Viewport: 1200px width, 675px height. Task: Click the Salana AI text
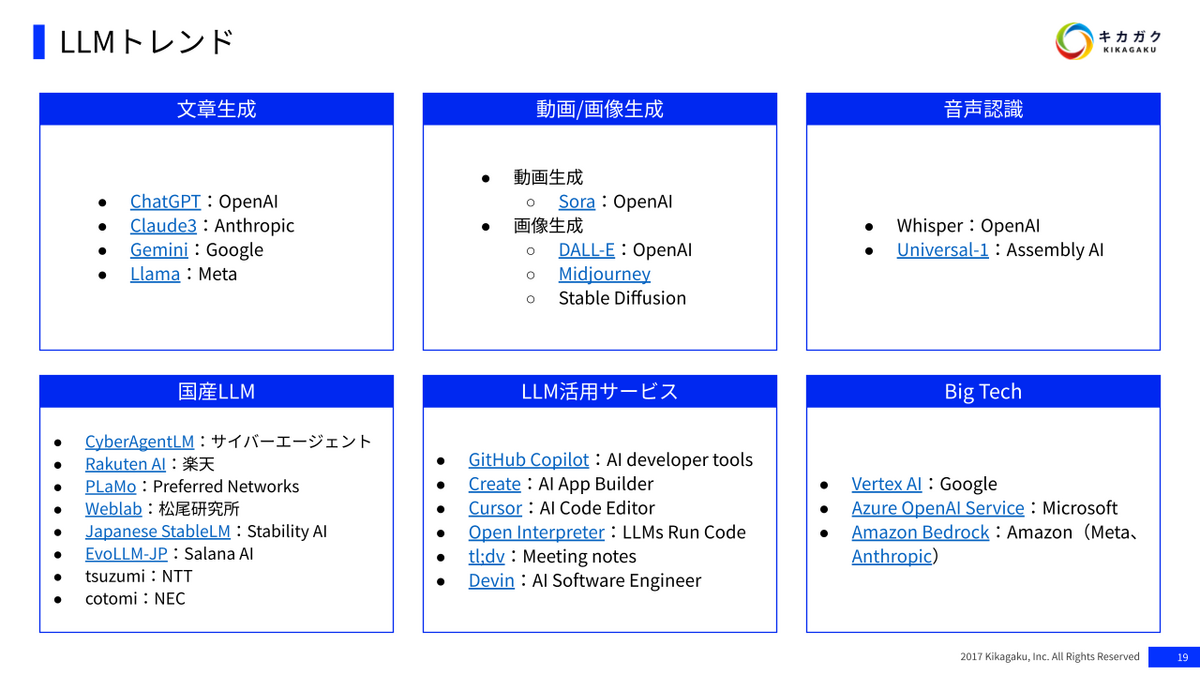click(219, 554)
